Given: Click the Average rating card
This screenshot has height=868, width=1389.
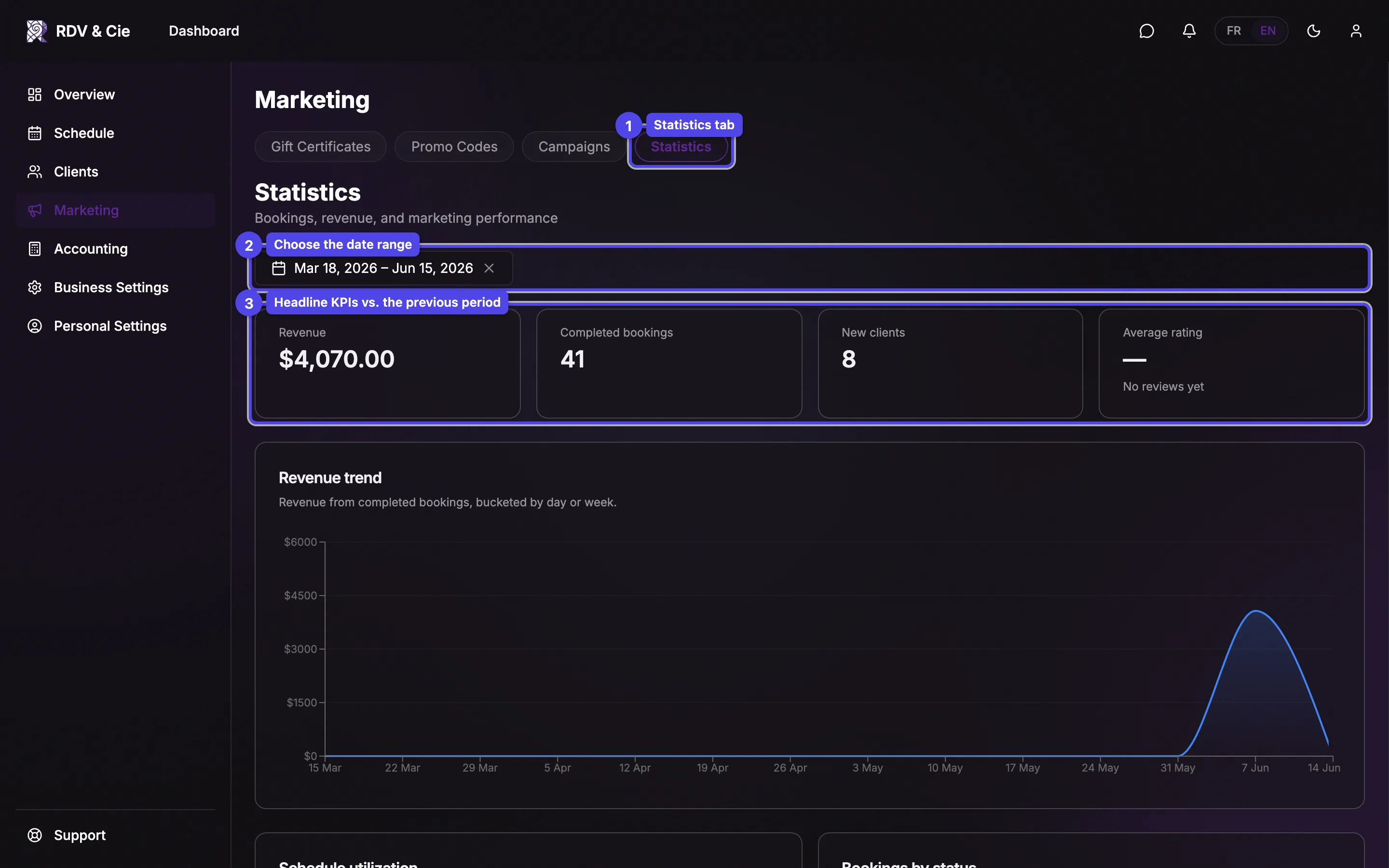Looking at the screenshot, I should pyautogui.click(x=1231, y=364).
